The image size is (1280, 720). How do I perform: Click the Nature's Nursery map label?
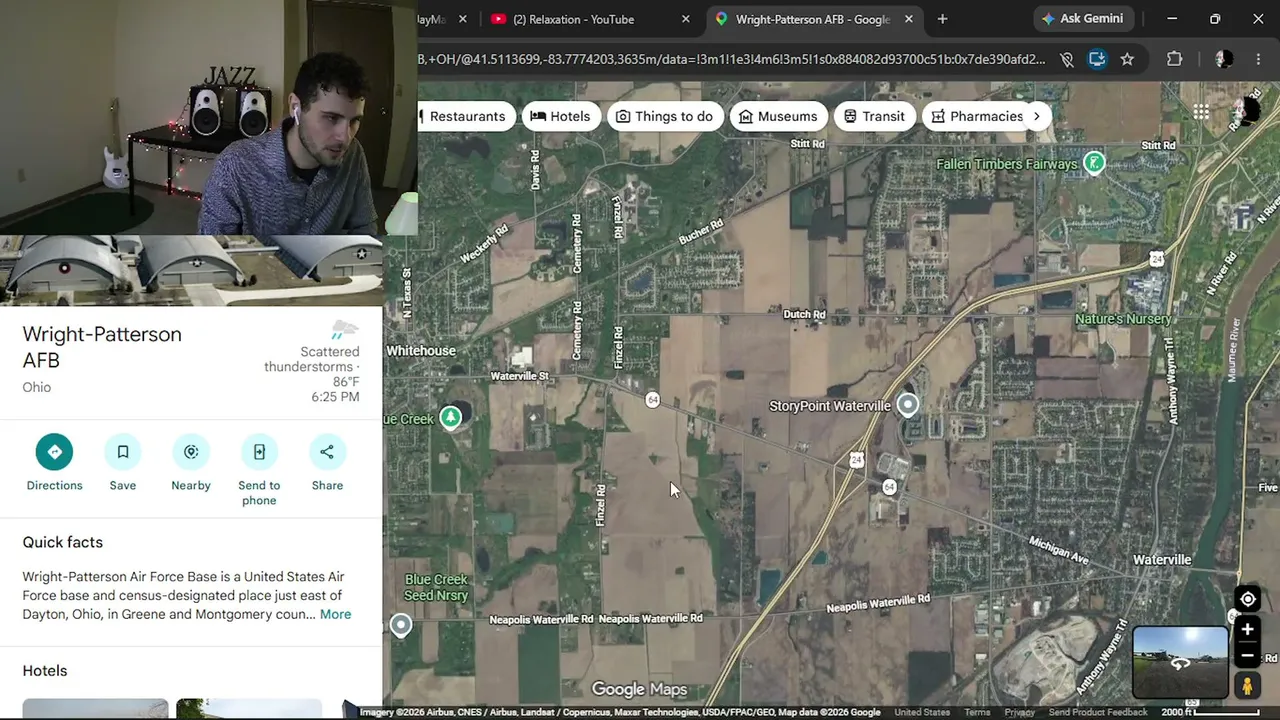[1123, 319]
